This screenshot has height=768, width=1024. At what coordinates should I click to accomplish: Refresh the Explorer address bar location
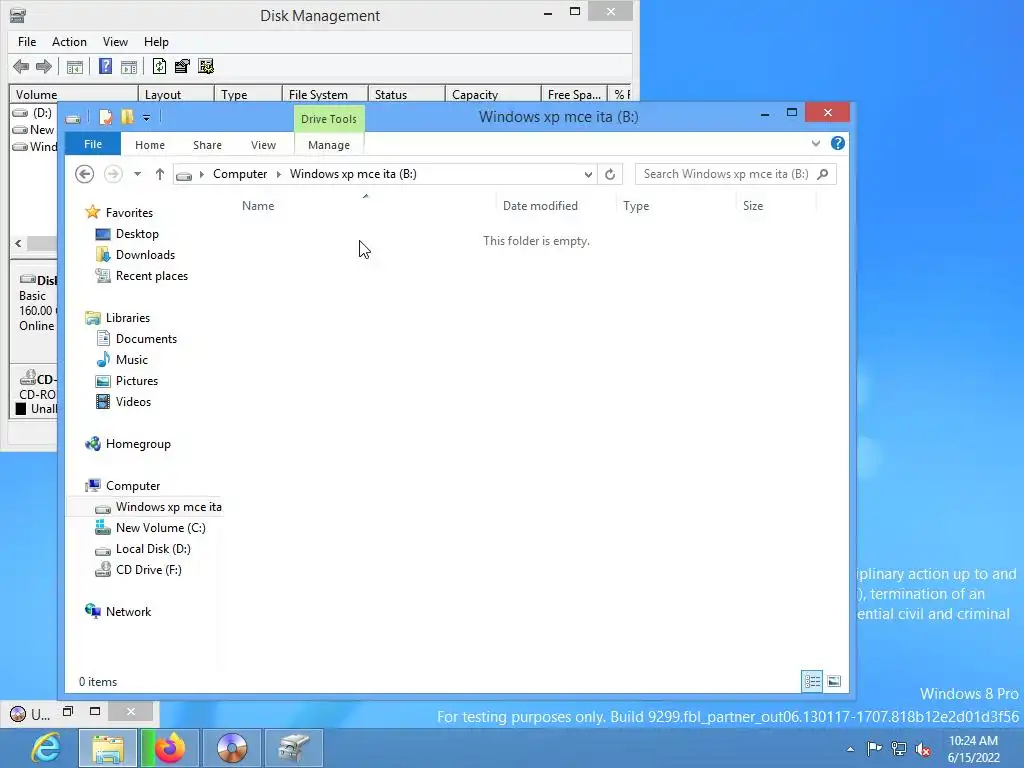point(609,174)
